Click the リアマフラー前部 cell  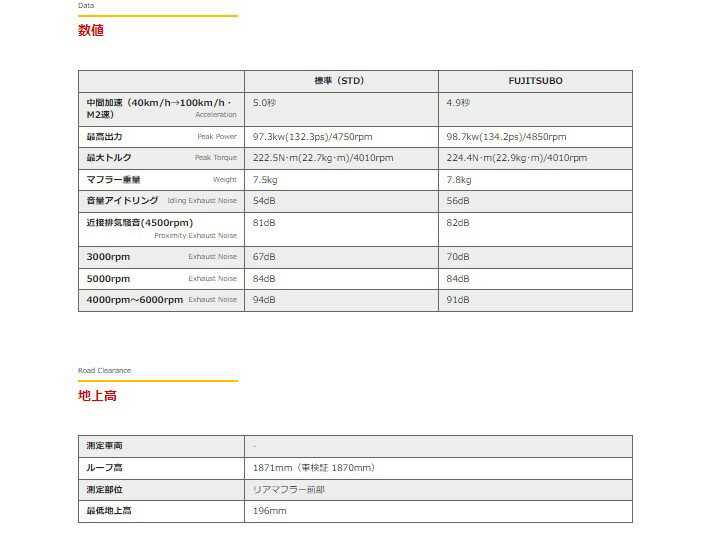pyautogui.click(x=288, y=489)
